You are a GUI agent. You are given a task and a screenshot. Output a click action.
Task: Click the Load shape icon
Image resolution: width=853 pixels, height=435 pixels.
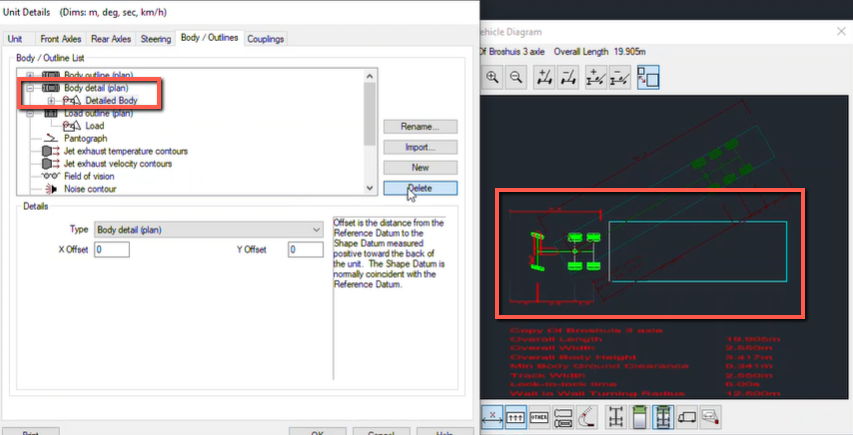click(x=71, y=126)
